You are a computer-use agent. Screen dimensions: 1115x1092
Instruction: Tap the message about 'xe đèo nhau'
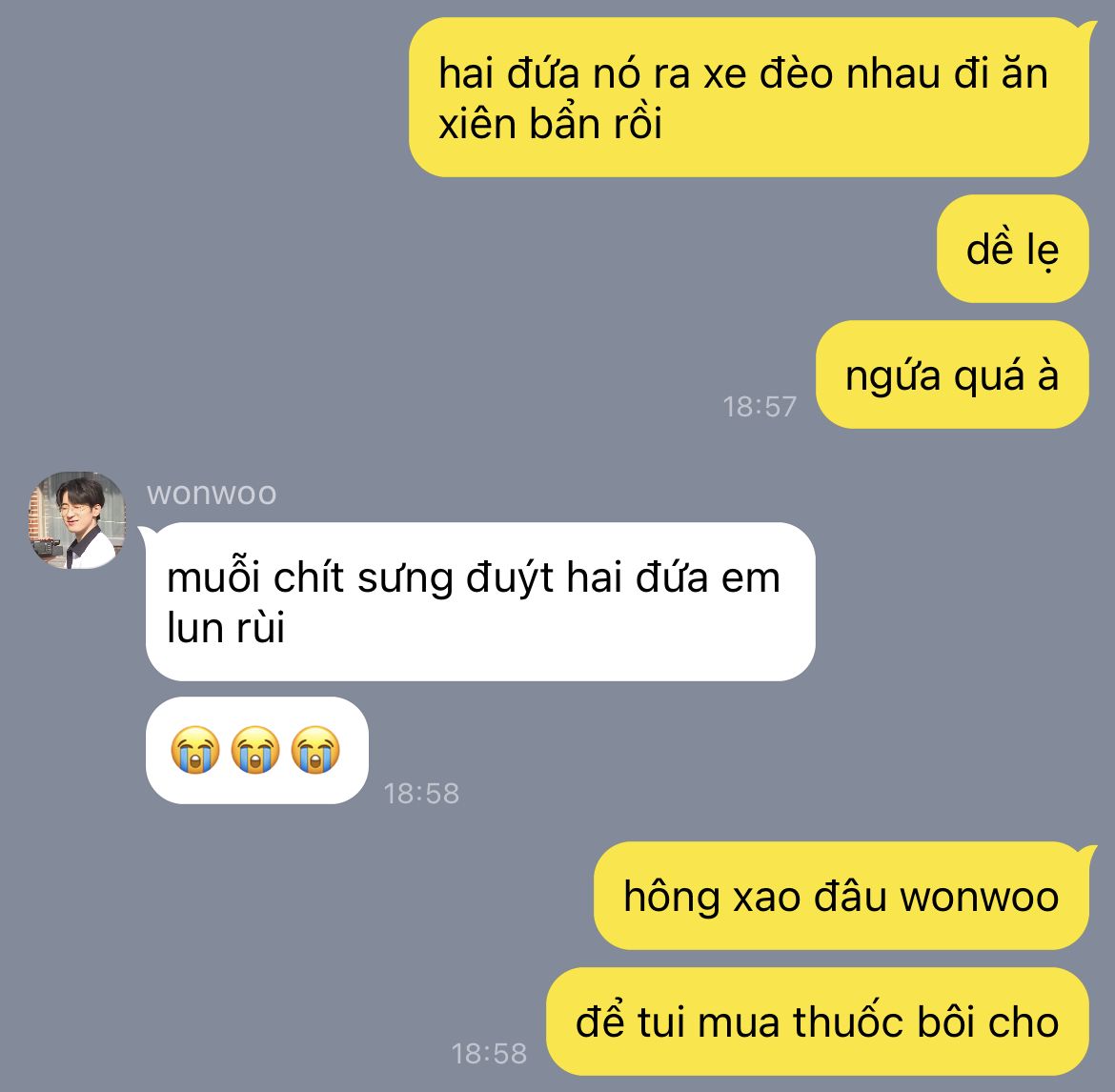pyautogui.click(x=749, y=97)
